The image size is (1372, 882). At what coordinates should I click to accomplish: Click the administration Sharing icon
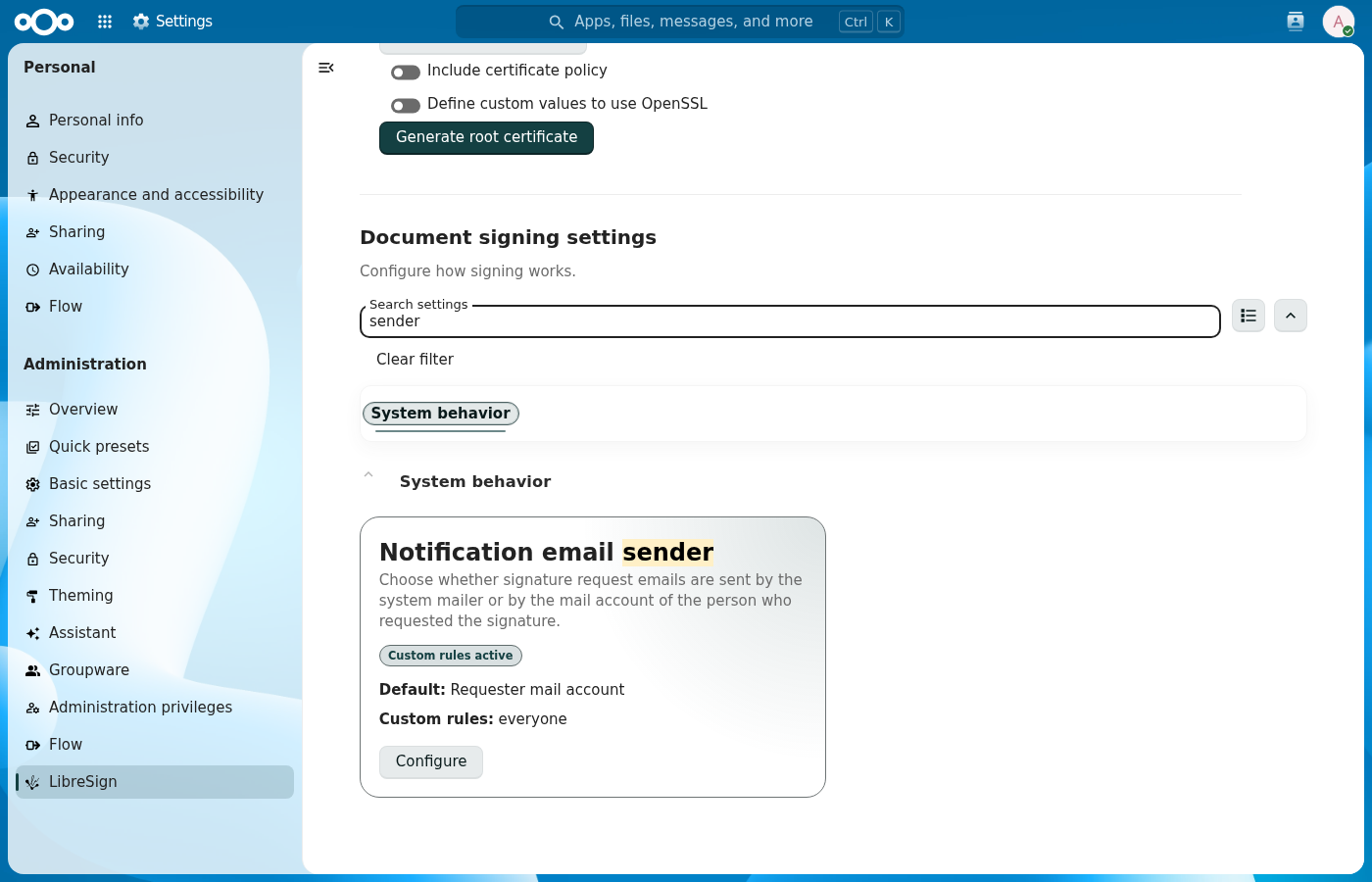32,521
